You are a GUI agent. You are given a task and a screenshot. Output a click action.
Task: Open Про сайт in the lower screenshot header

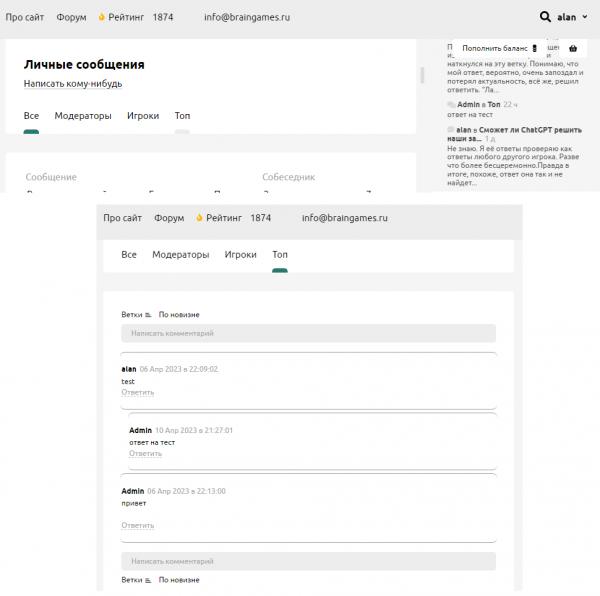[x=122, y=218]
